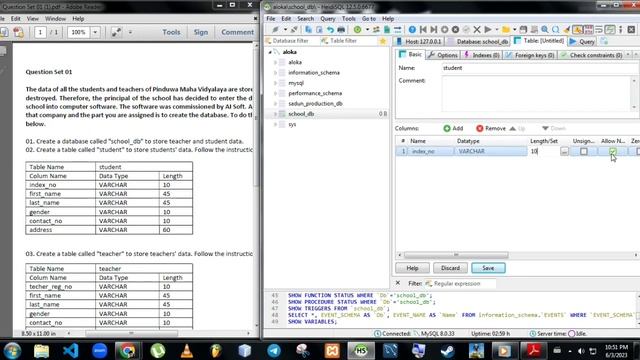Switch to the Check constraints (0) tab
Screen dimensions: 640x360
(x=591, y=55)
